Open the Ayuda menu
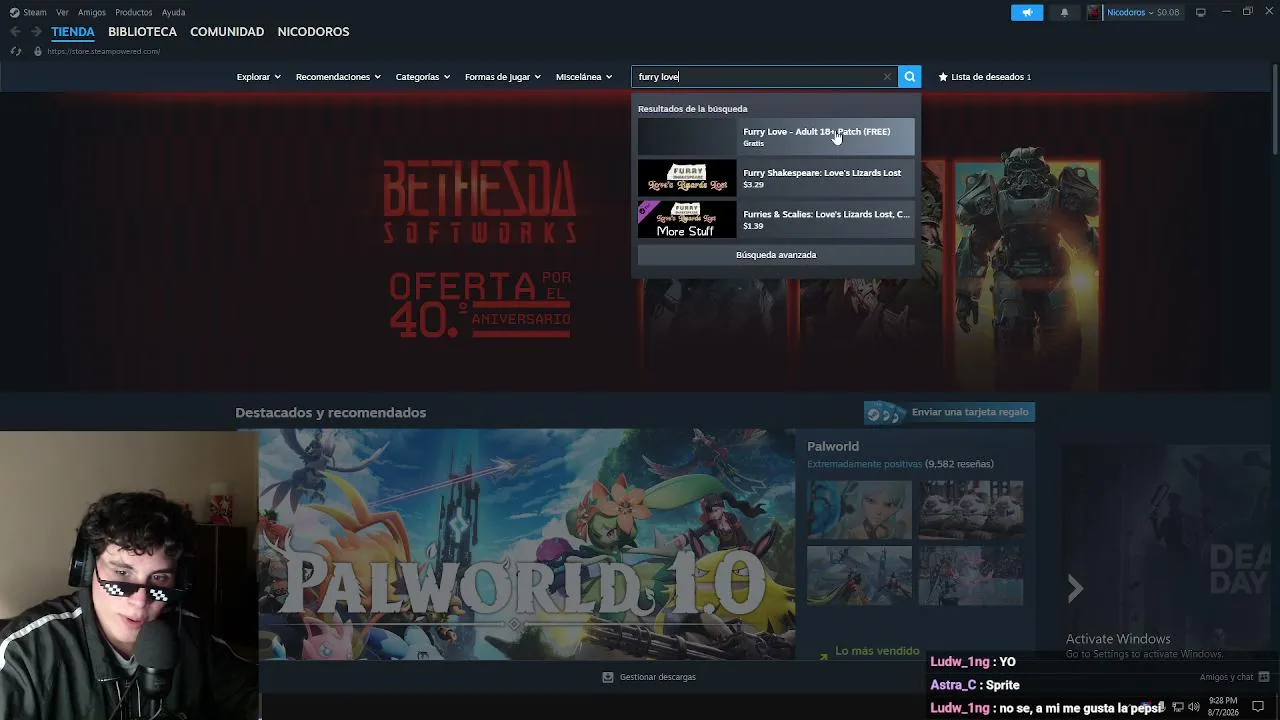Viewport: 1280px width, 720px height. 173,13
